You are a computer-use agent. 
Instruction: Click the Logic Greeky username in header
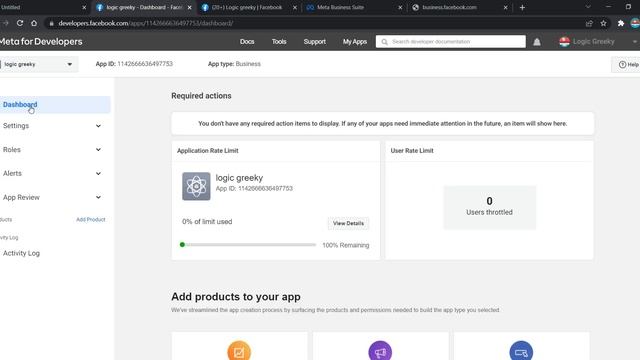pyautogui.click(x=593, y=42)
